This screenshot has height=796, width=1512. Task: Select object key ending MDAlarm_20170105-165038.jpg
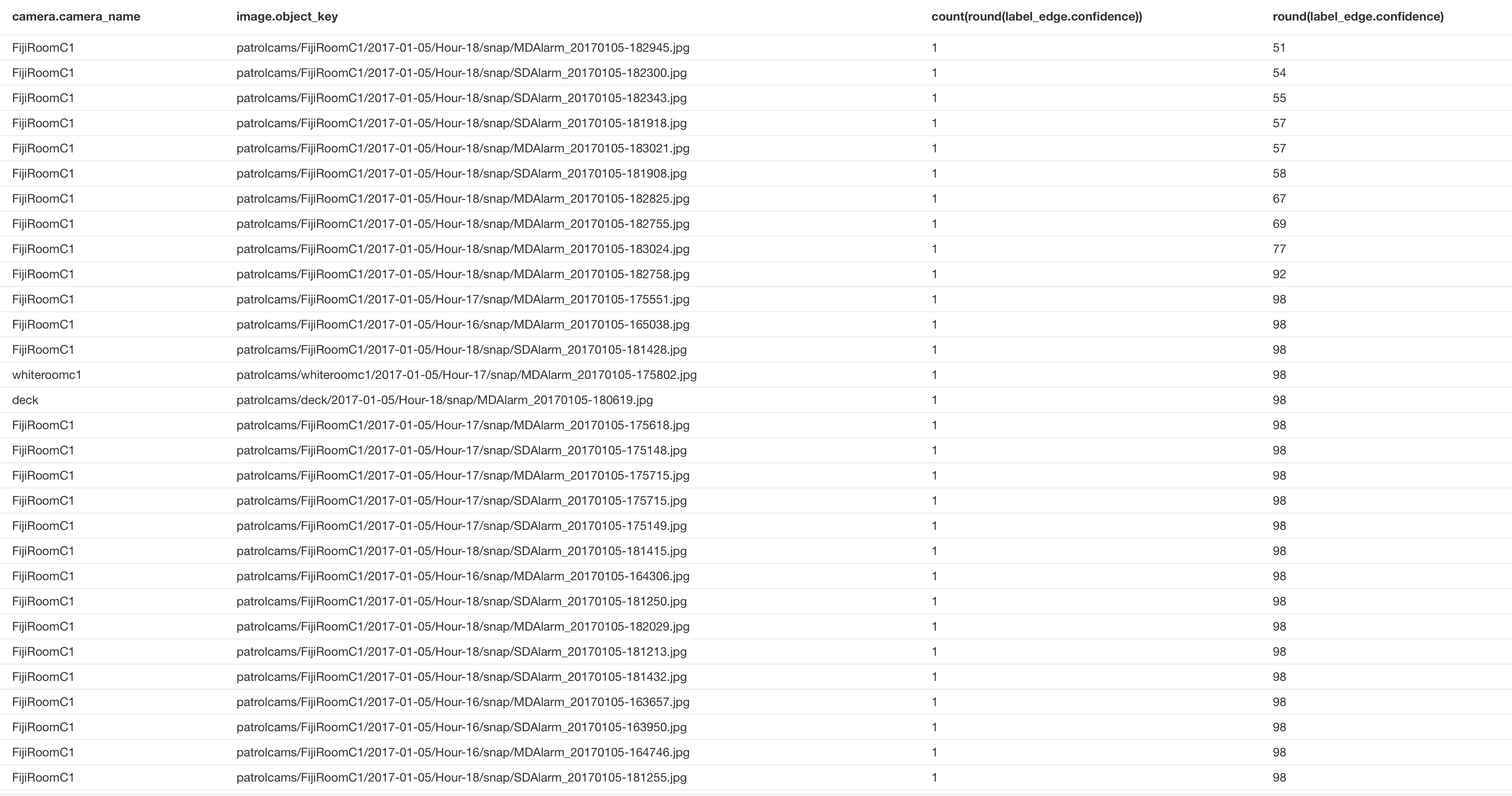pyautogui.click(x=462, y=325)
